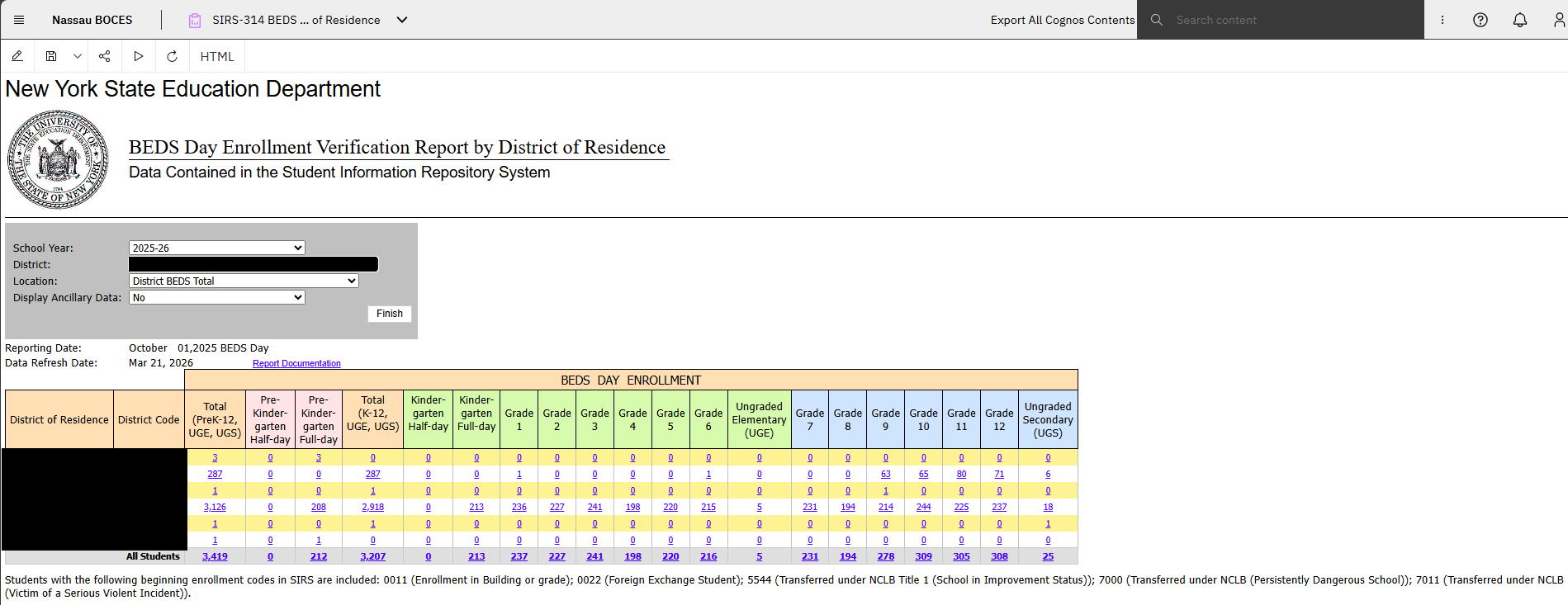Open the help question mark icon
This screenshot has width=1568, height=605.
tap(1480, 20)
